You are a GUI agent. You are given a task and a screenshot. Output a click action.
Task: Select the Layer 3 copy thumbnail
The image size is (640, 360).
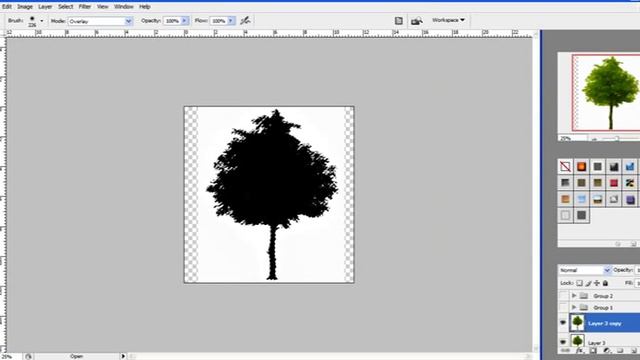pyautogui.click(x=577, y=323)
